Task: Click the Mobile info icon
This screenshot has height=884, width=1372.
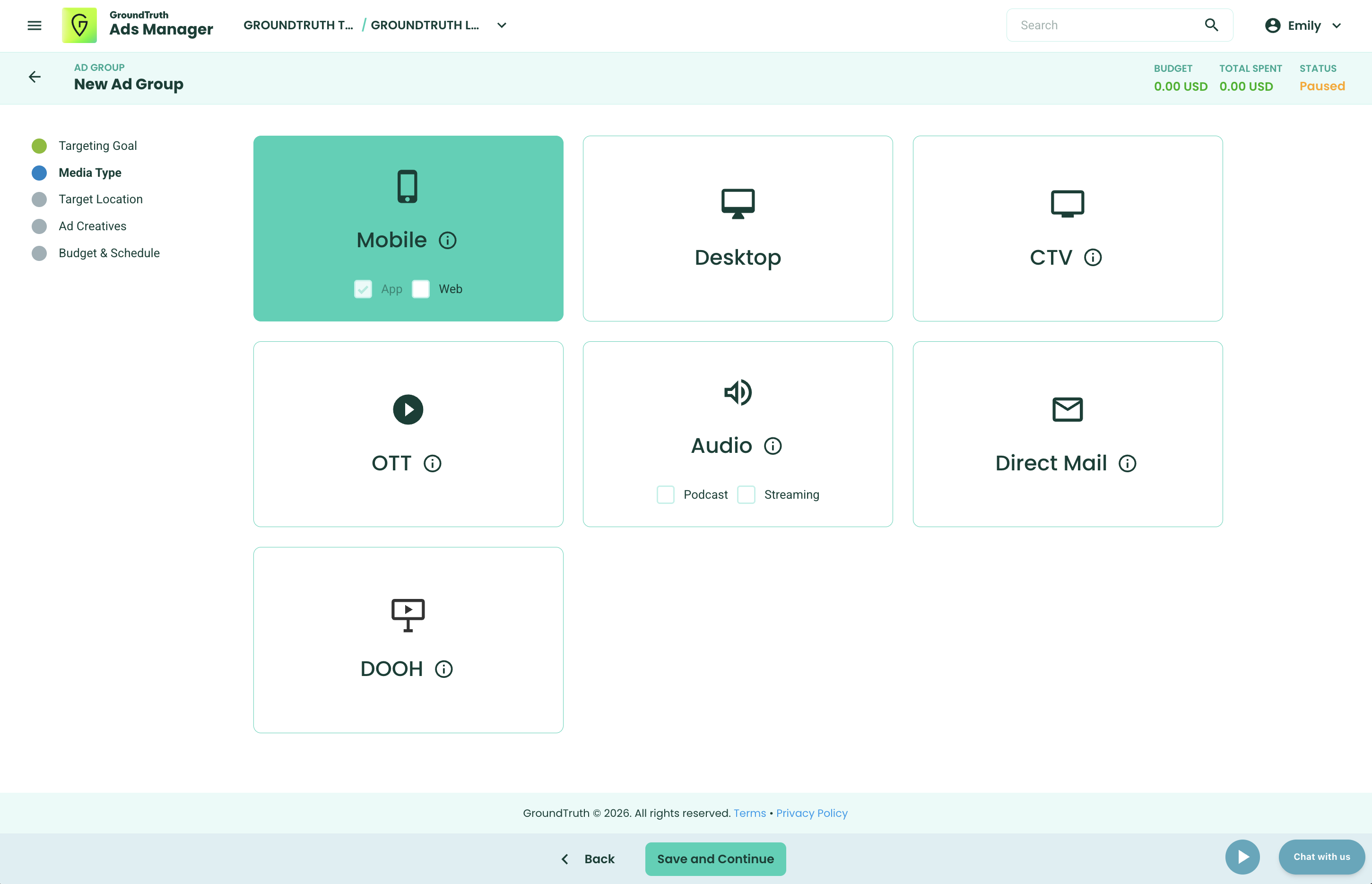Action: [x=447, y=240]
